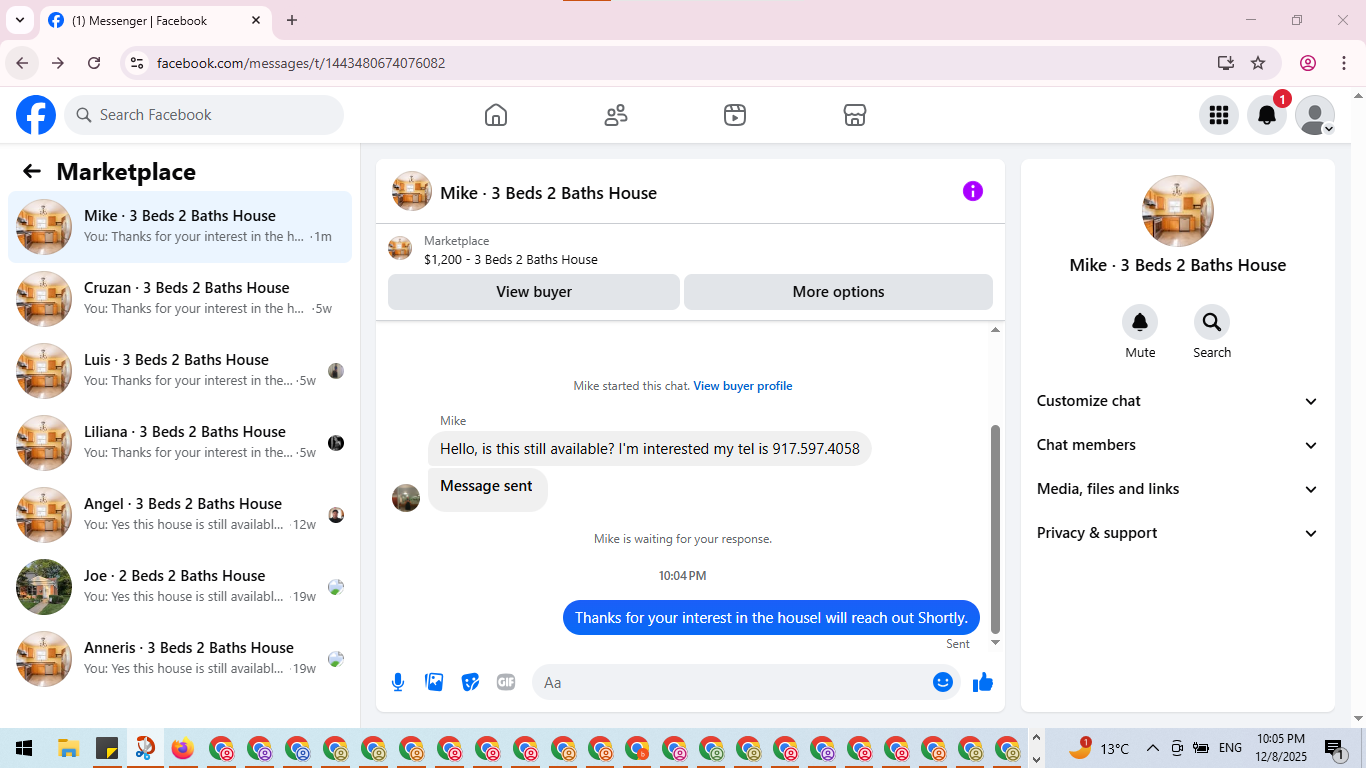The height and width of the screenshot is (768, 1366).
Task: Click the browser address bar URL
Action: coord(301,63)
